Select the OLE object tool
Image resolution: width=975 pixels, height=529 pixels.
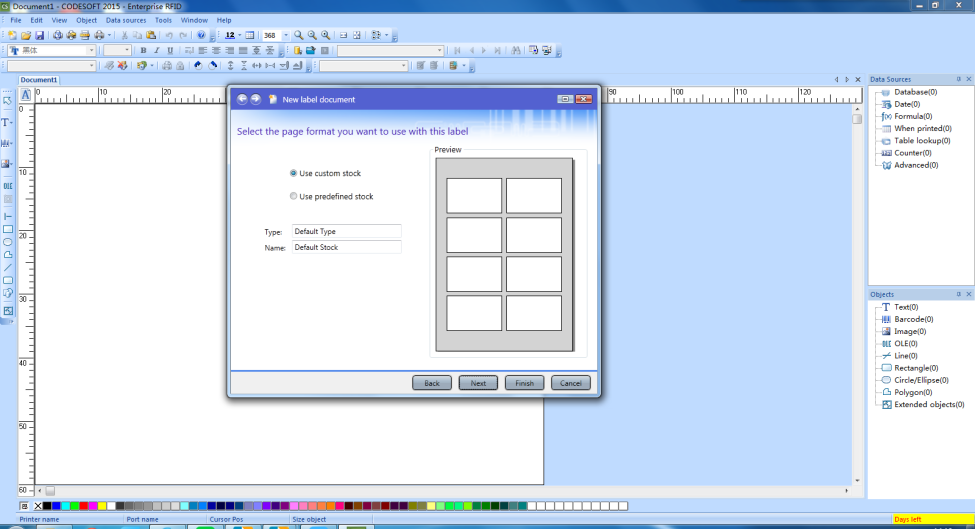click(x=7, y=186)
